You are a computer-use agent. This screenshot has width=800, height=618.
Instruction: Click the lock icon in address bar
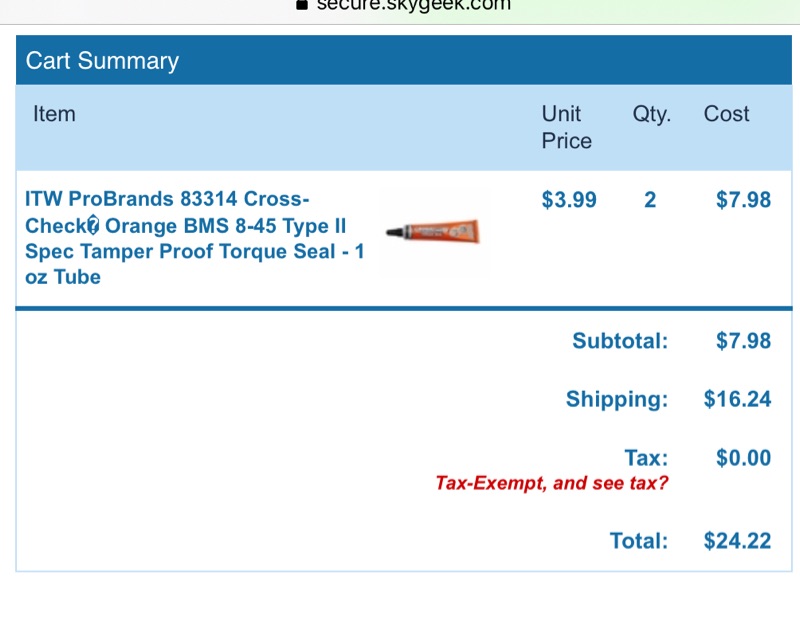[301, 4]
